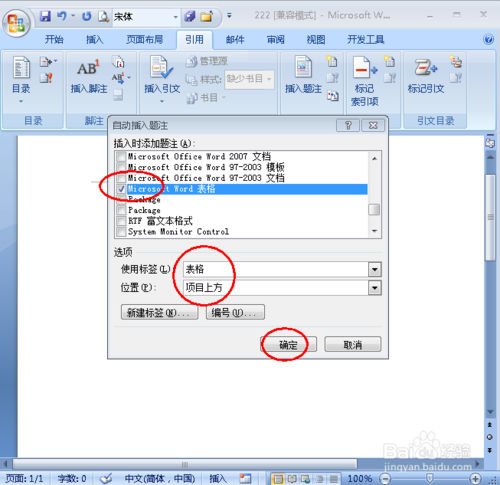This screenshot has height=485, width=500.
Task: Check Microsoft Office Word 97-2003 模板 checkbox
Action: [121, 167]
